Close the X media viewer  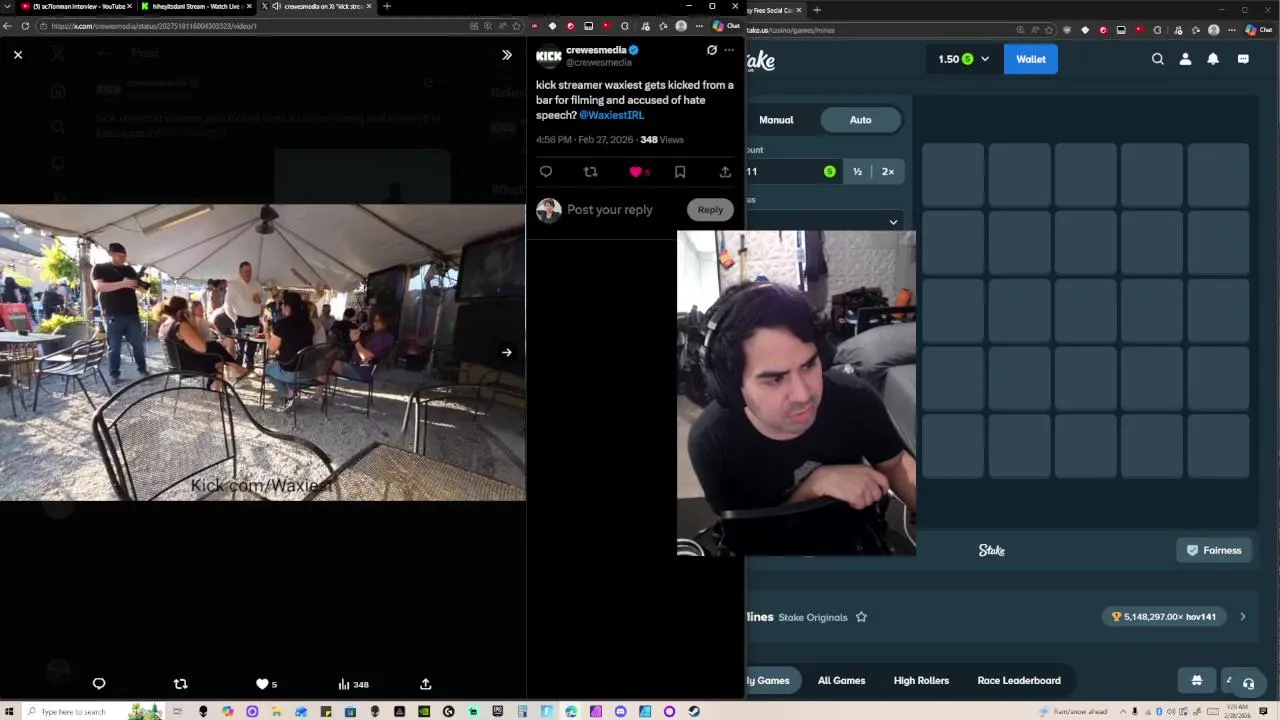coord(18,55)
